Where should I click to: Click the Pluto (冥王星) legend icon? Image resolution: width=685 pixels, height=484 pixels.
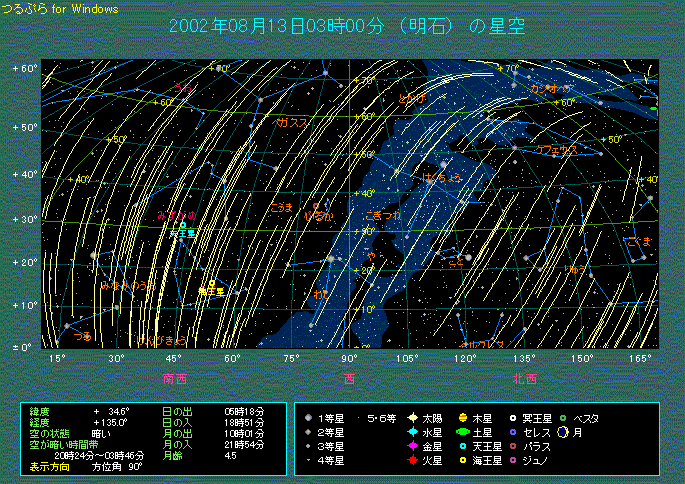coord(513,417)
